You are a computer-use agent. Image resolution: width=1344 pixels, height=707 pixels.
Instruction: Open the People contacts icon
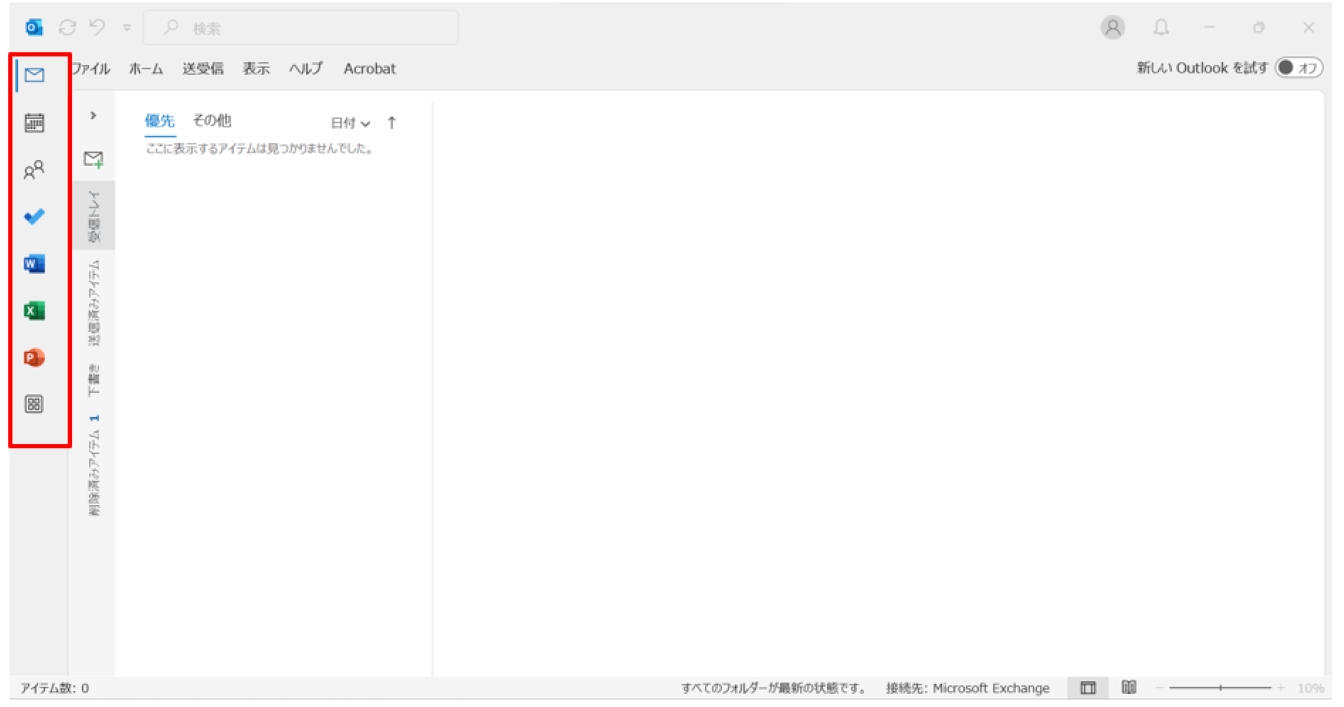pyautogui.click(x=34, y=170)
